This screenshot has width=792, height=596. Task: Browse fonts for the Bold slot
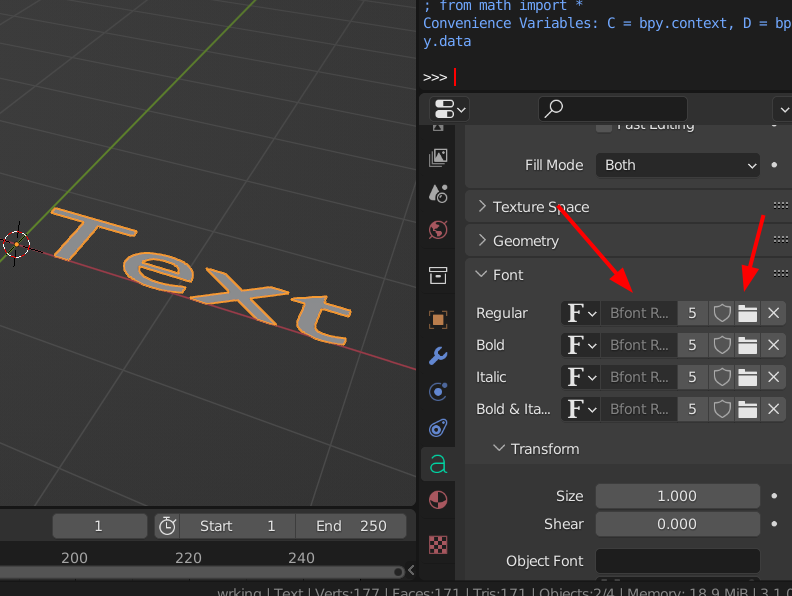581,345
